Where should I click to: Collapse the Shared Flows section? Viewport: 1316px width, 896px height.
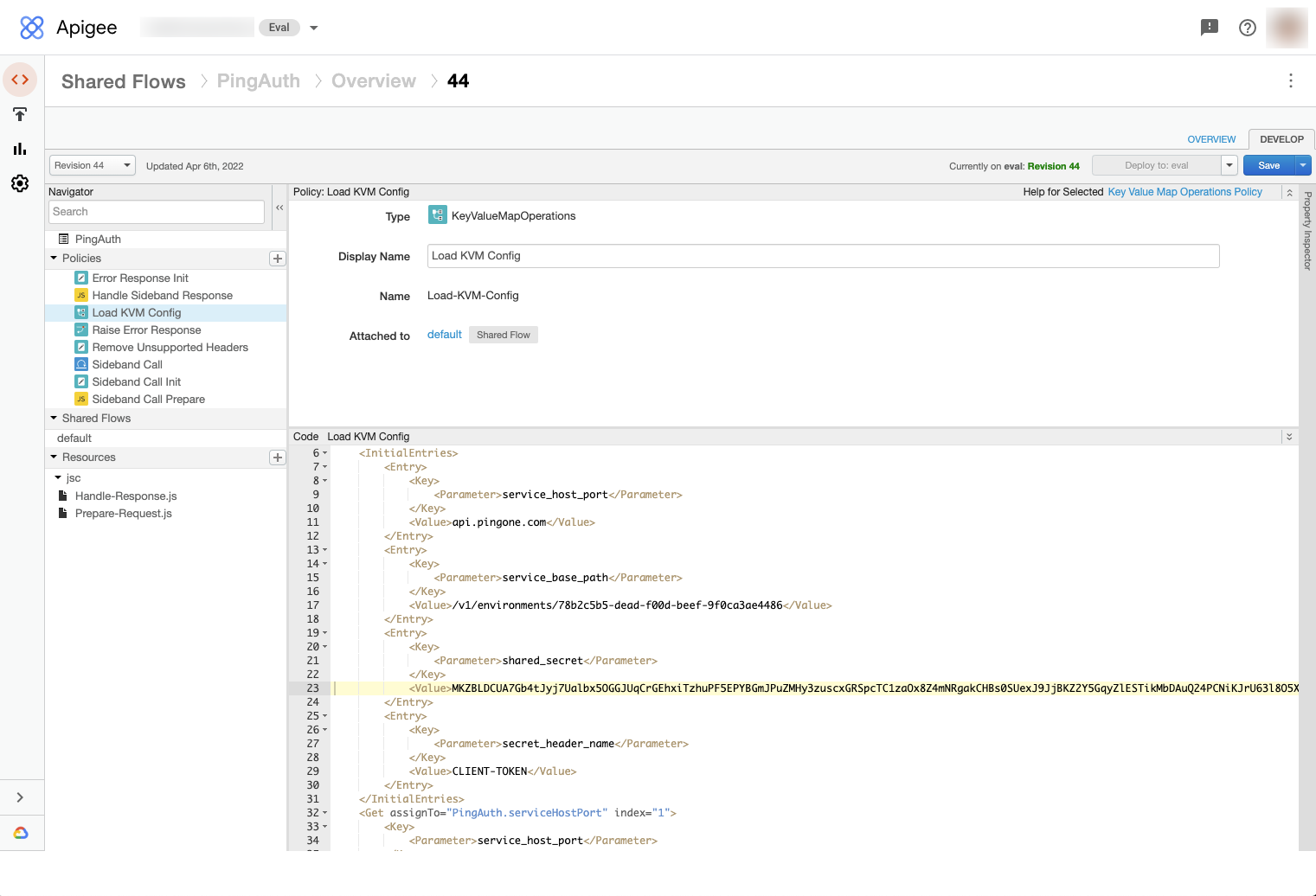tap(54, 419)
